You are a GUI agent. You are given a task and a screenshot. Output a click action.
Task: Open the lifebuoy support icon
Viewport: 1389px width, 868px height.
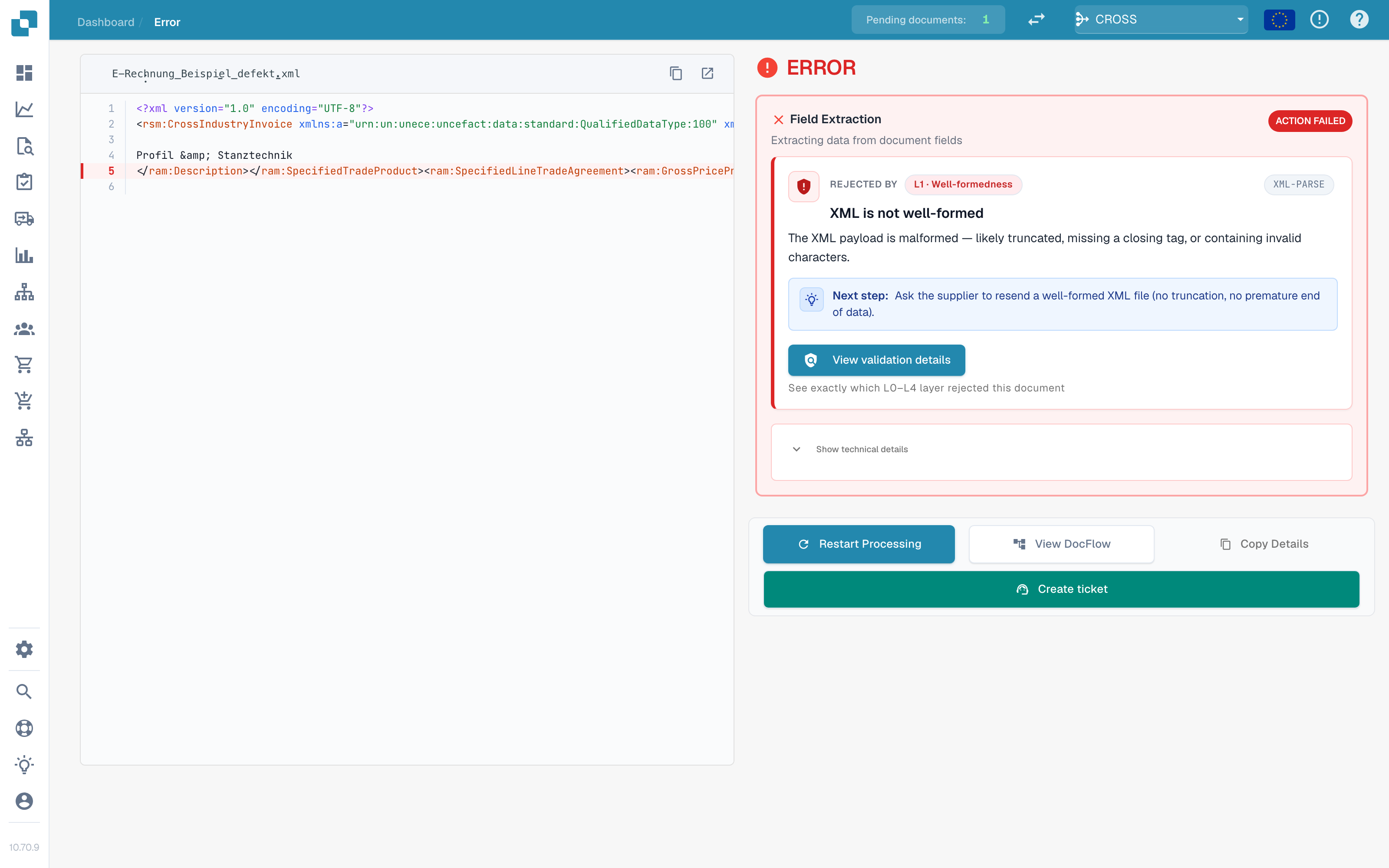(24, 728)
